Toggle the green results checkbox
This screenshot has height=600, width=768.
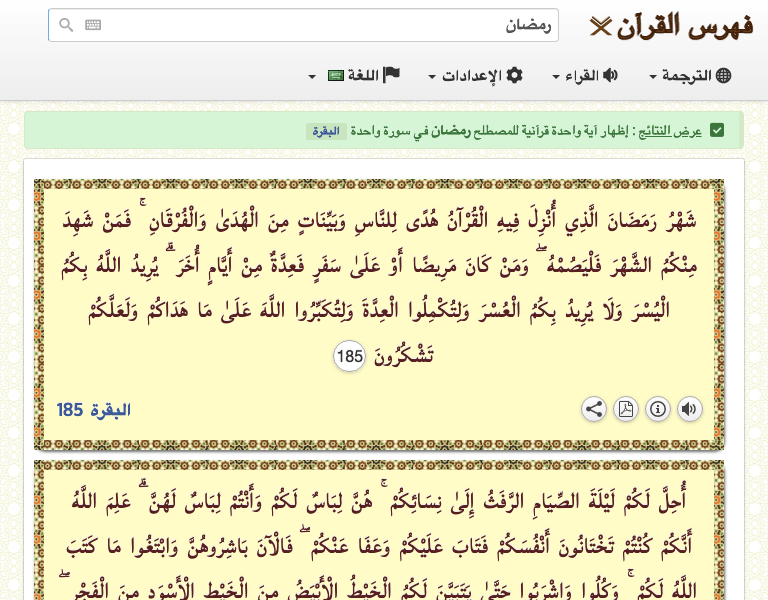tap(717, 131)
